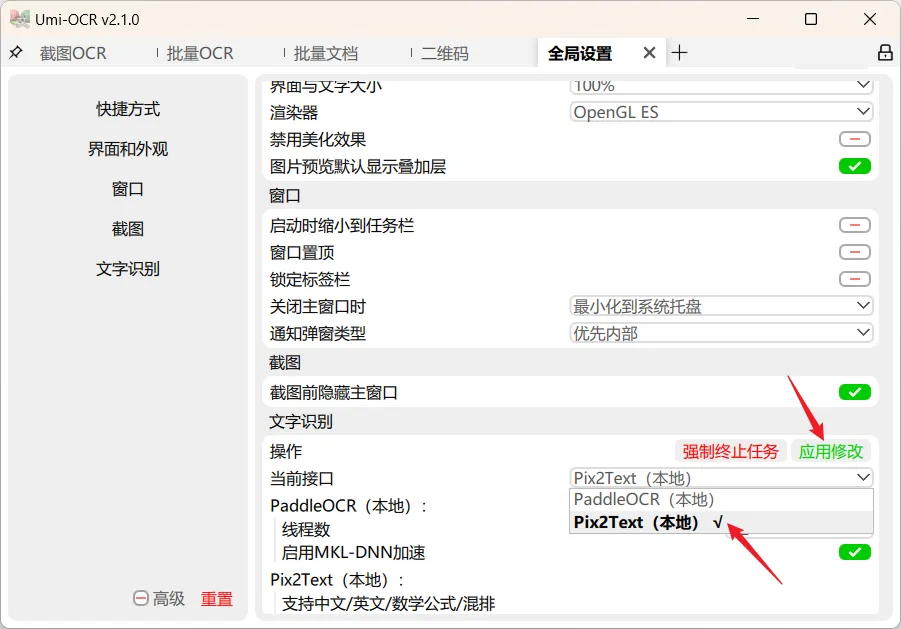
Task: Toggle 锁定标签栏 switch
Action: pos(854,279)
